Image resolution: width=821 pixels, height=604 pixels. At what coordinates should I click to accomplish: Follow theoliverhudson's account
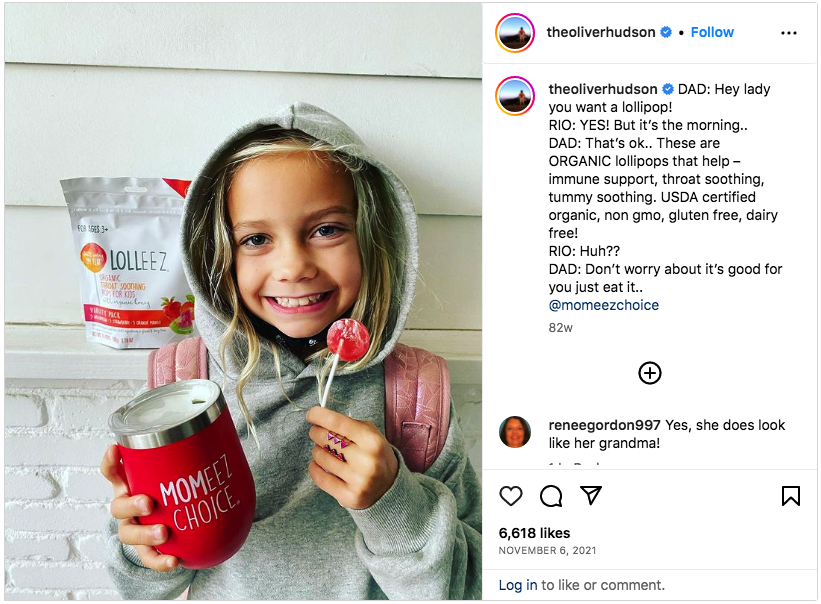click(x=712, y=32)
